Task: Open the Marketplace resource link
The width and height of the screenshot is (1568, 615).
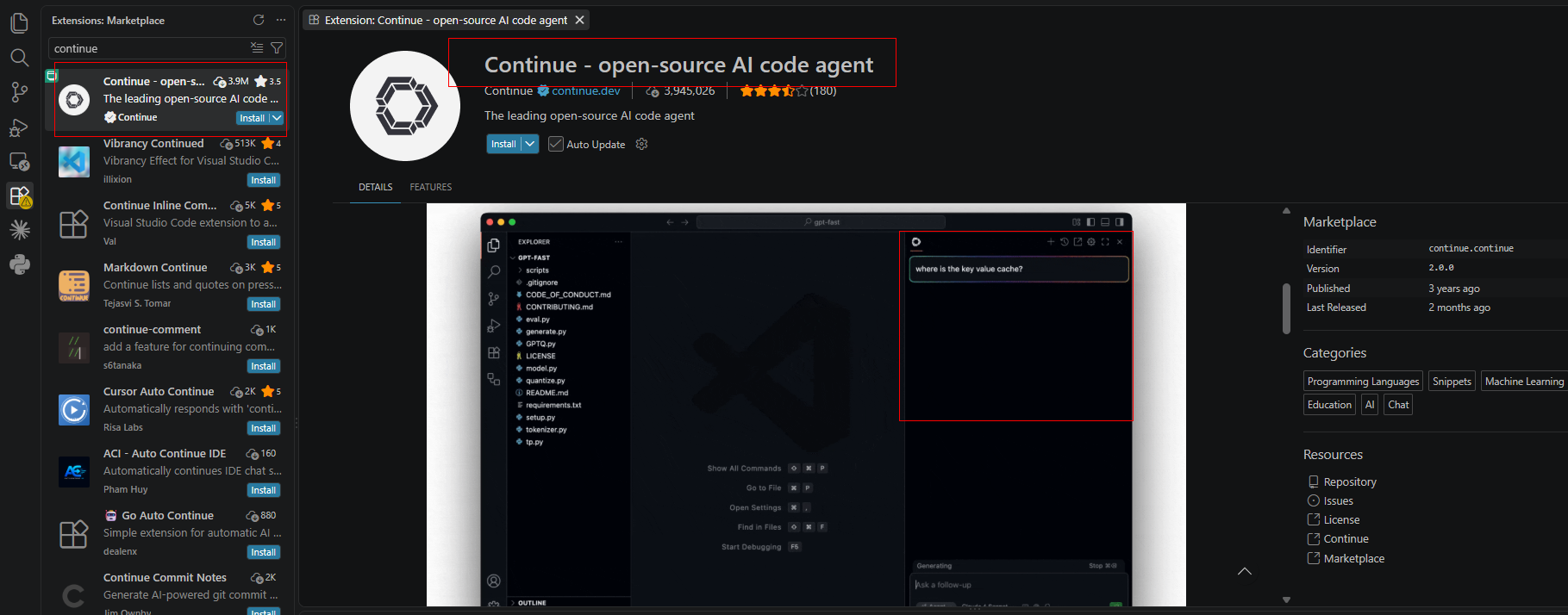Action: [1353, 558]
